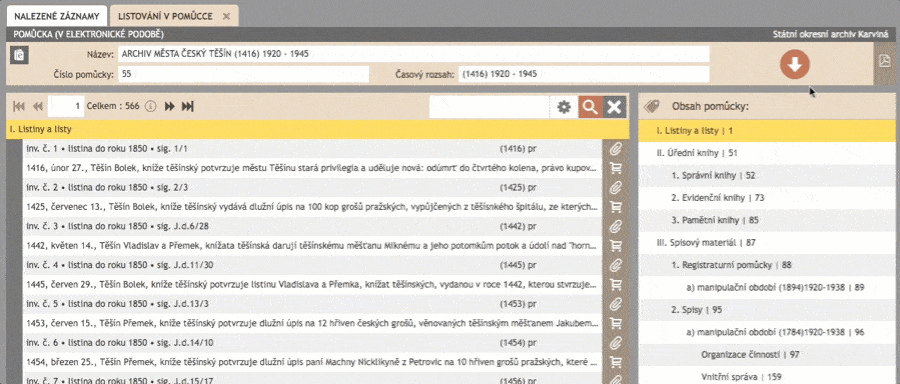Go to first page of records

click(x=19, y=106)
